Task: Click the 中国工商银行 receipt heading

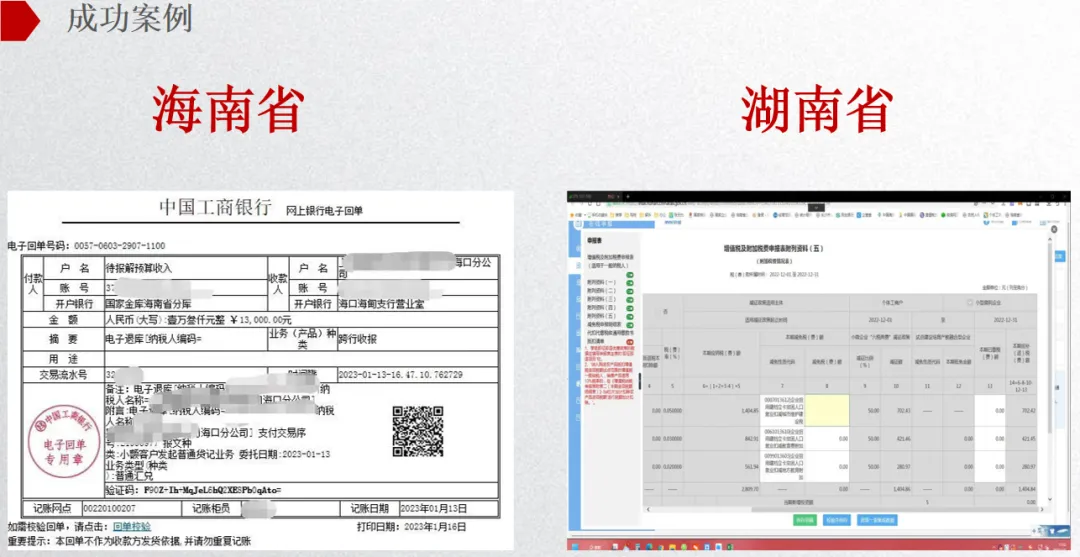Action: (215, 208)
